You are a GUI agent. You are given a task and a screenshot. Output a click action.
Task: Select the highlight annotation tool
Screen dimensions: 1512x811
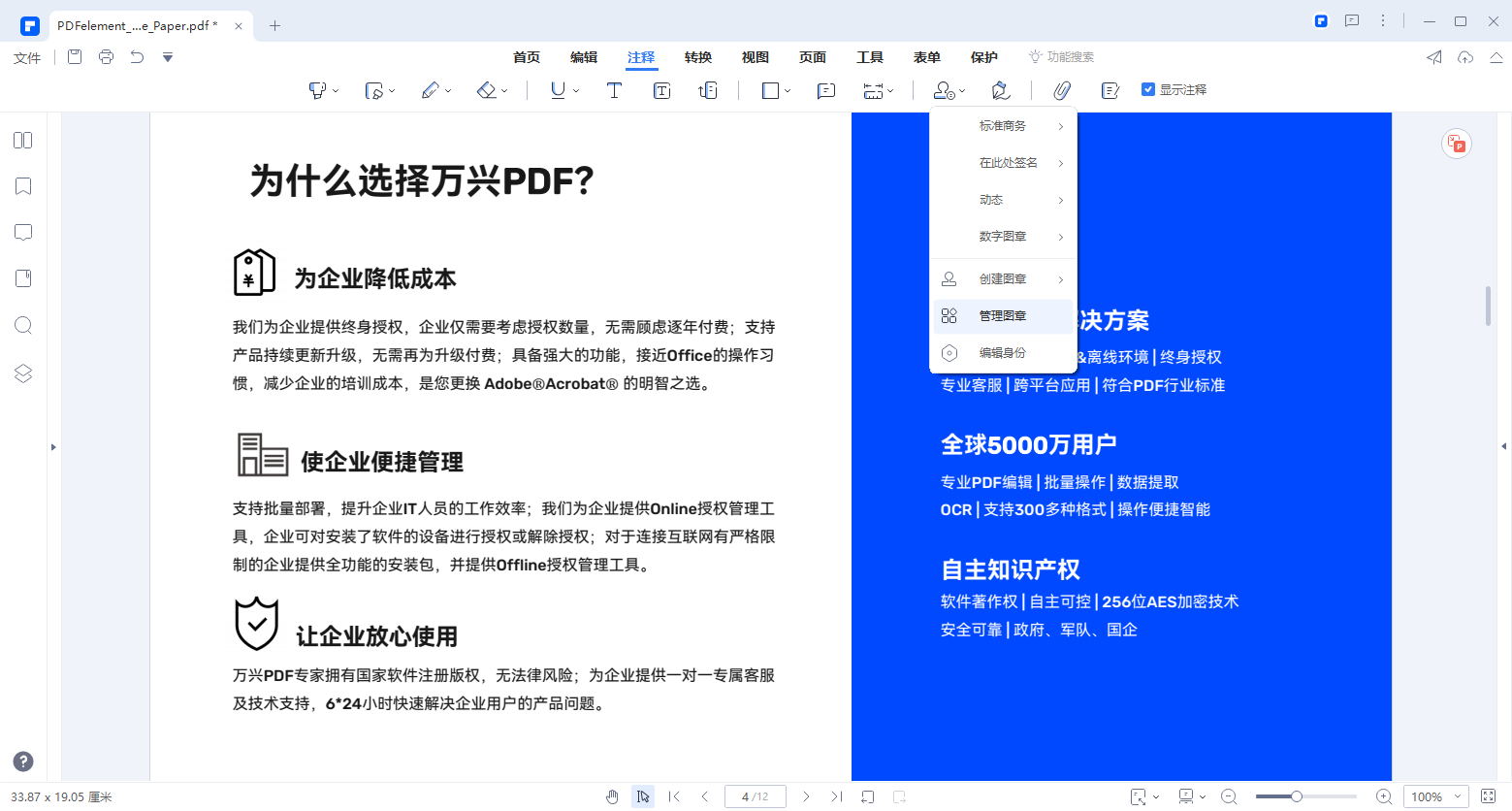click(317, 89)
